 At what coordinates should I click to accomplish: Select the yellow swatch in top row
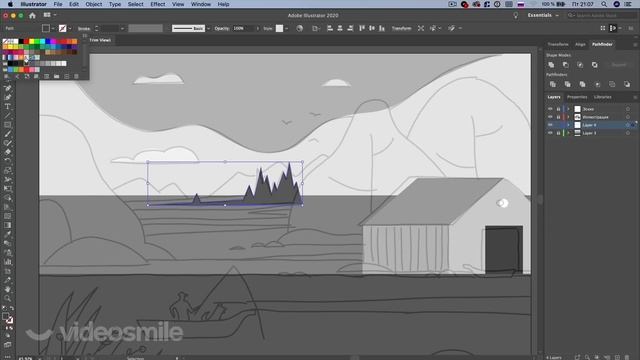coord(32,41)
